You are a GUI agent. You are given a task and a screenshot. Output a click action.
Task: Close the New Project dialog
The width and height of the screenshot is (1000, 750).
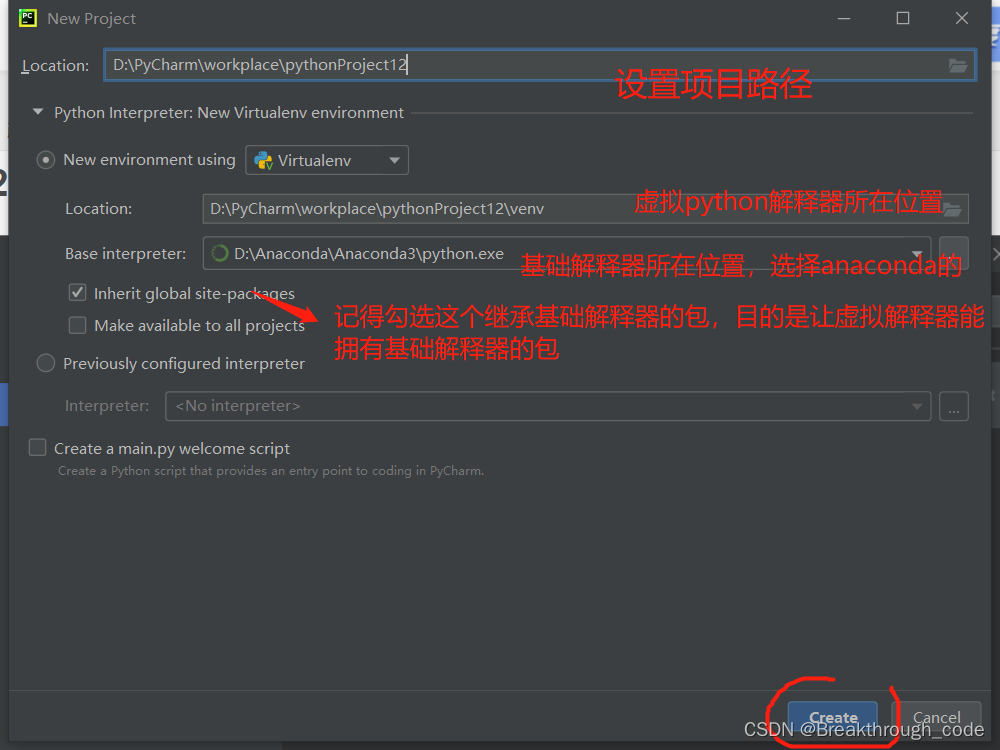(x=962, y=18)
